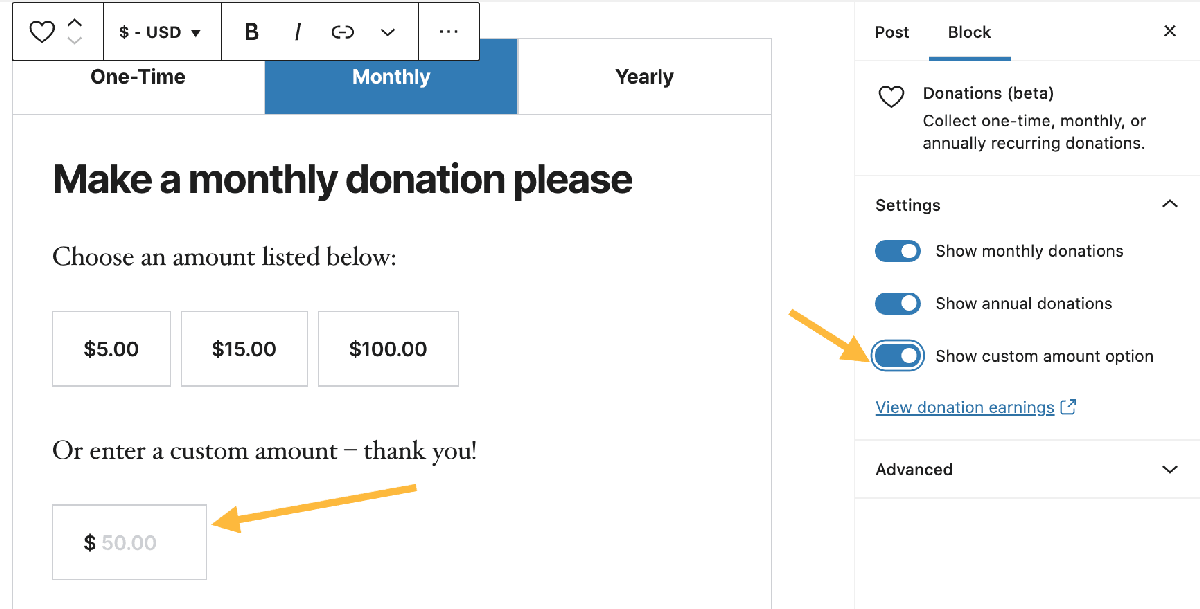Move block down with the down arrow
The height and width of the screenshot is (609, 1200).
click(75, 40)
